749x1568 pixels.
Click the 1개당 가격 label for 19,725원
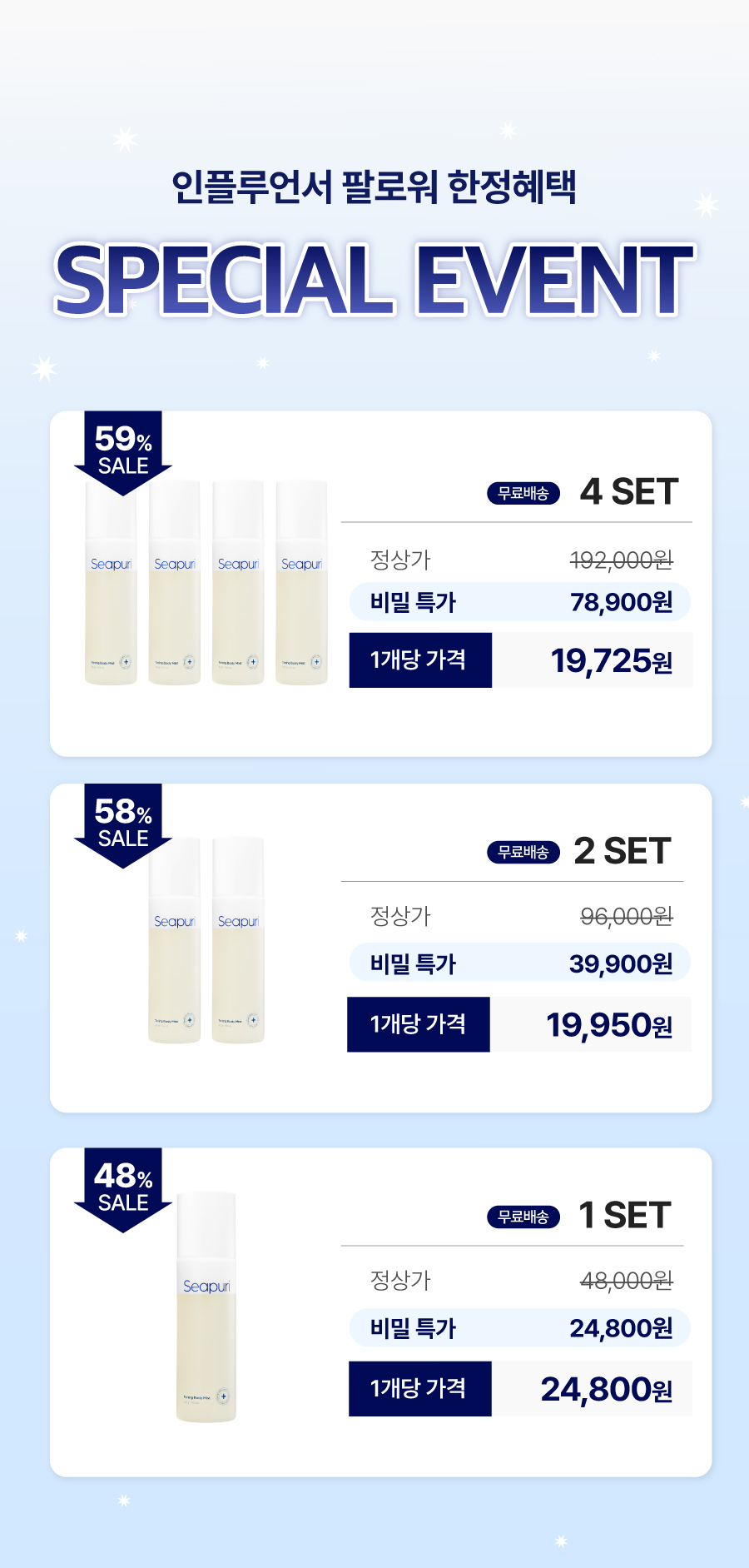click(420, 660)
